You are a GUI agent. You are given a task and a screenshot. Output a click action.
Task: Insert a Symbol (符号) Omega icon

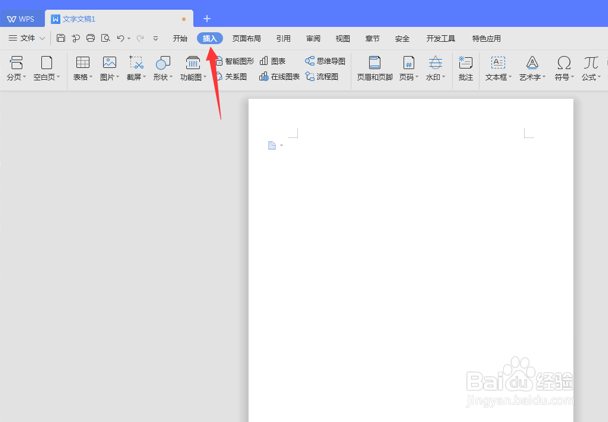click(x=564, y=62)
